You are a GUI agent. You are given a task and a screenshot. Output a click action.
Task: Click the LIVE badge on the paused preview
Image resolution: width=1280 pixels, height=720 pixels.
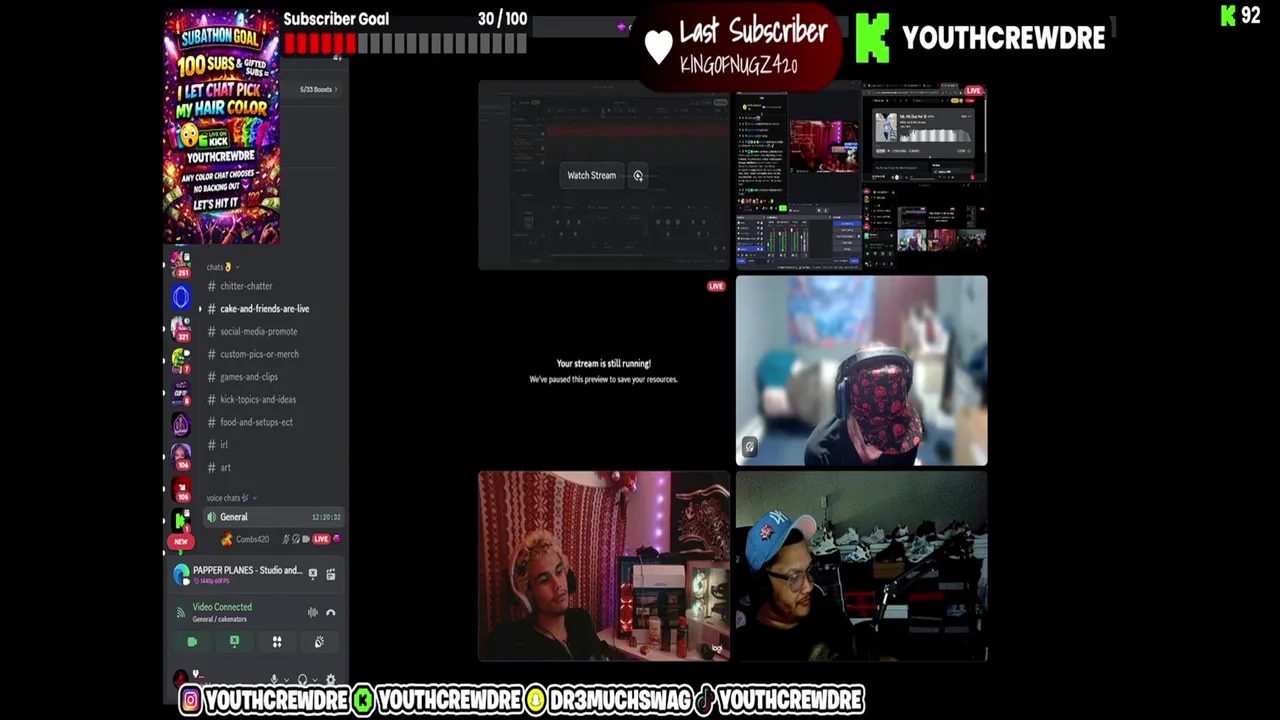716,286
